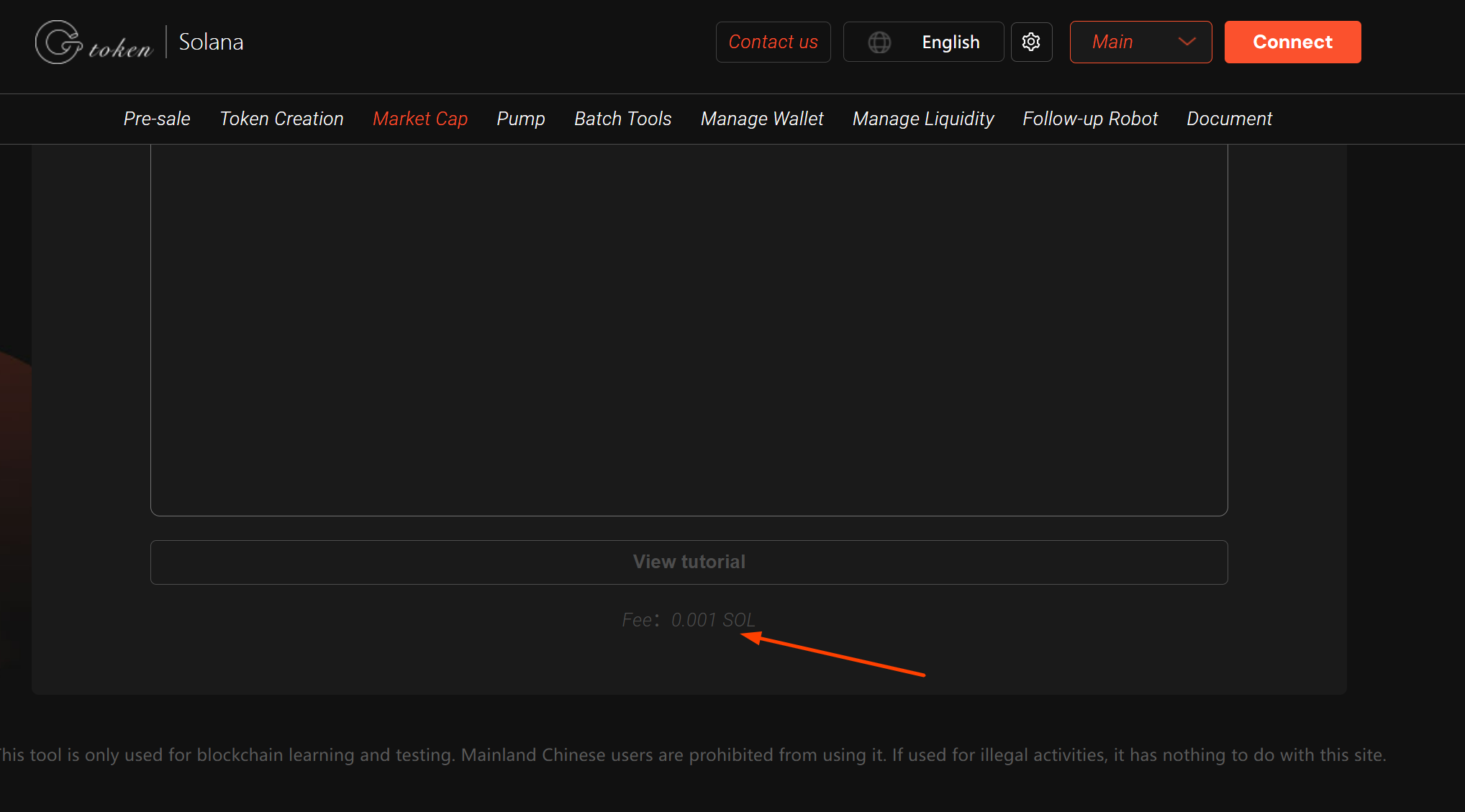Open Follow-up Robot menu

pyautogui.click(x=1090, y=119)
